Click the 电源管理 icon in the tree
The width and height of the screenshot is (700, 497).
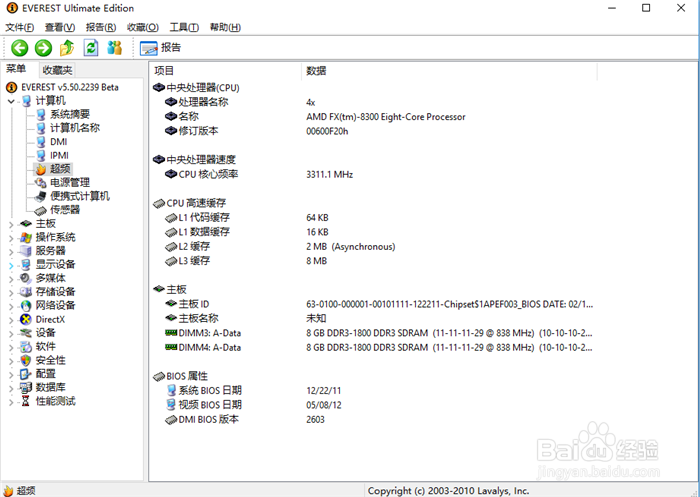41,183
